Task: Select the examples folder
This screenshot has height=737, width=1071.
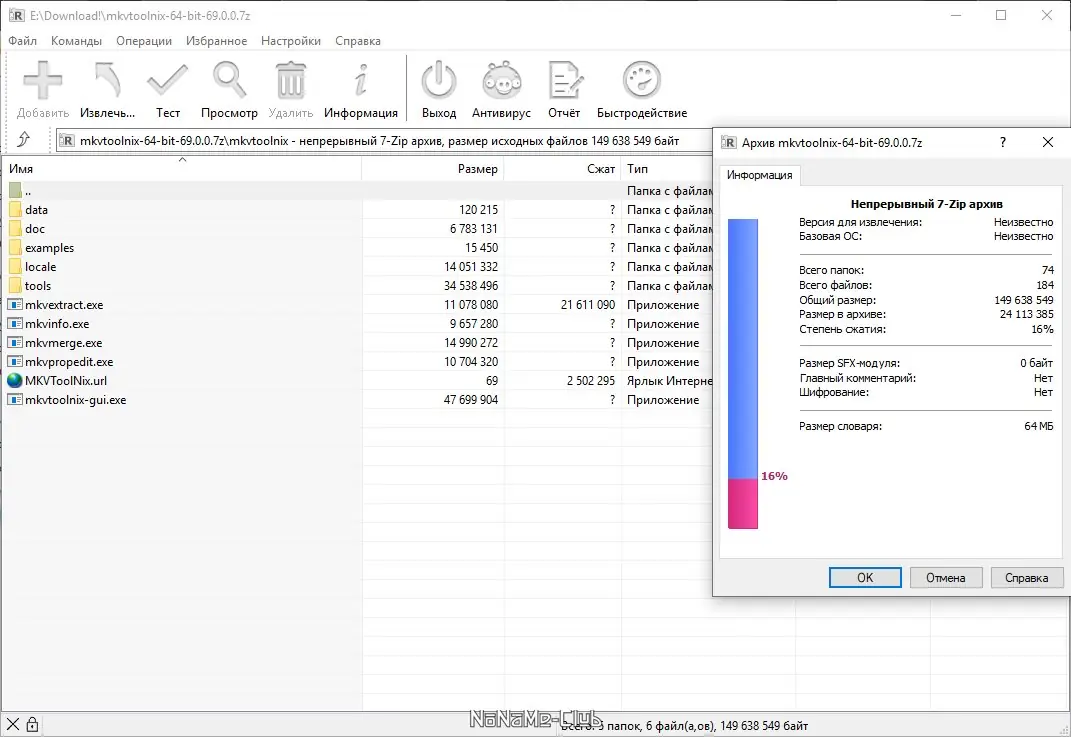Action: (49, 248)
